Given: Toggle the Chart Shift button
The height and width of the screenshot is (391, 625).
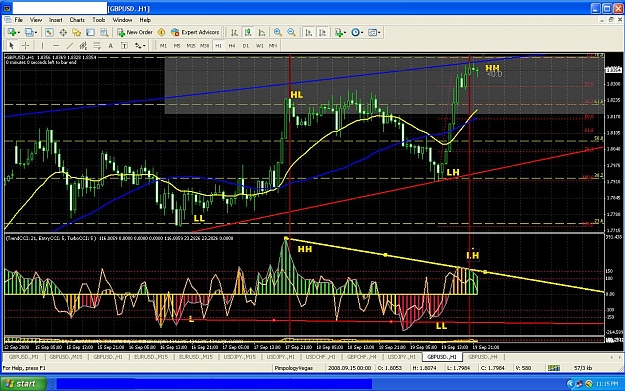Looking at the screenshot, I should [x=322, y=32].
